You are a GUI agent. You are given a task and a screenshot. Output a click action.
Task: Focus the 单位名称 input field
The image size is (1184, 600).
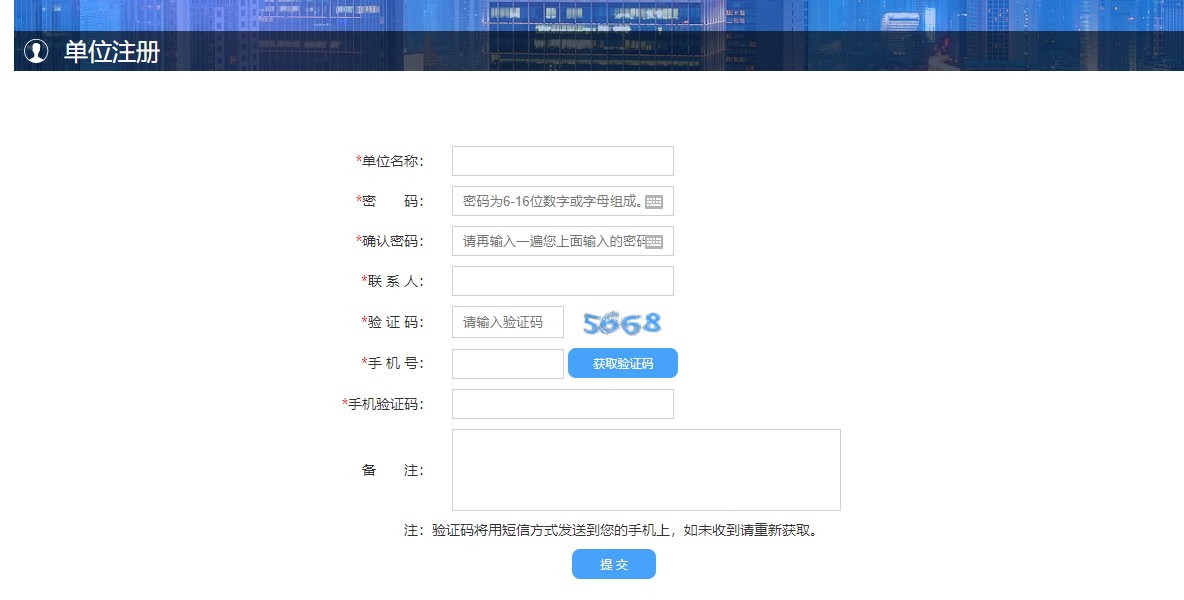pos(561,160)
